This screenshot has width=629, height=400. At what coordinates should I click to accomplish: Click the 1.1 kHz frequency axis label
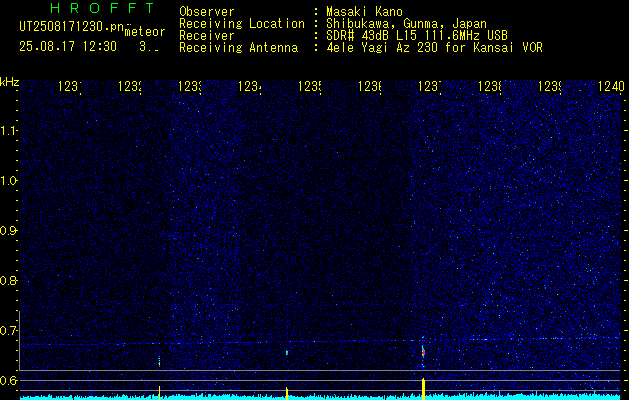[9, 131]
